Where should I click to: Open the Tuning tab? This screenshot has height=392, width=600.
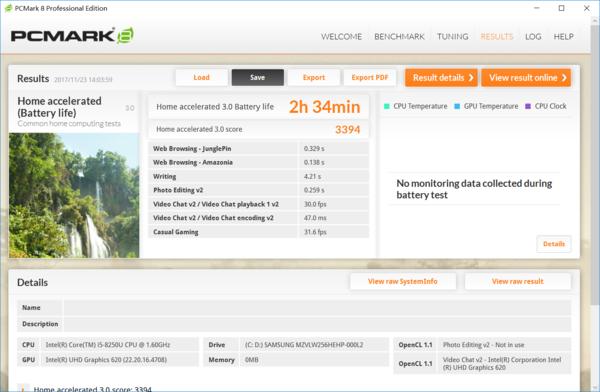click(x=453, y=36)
